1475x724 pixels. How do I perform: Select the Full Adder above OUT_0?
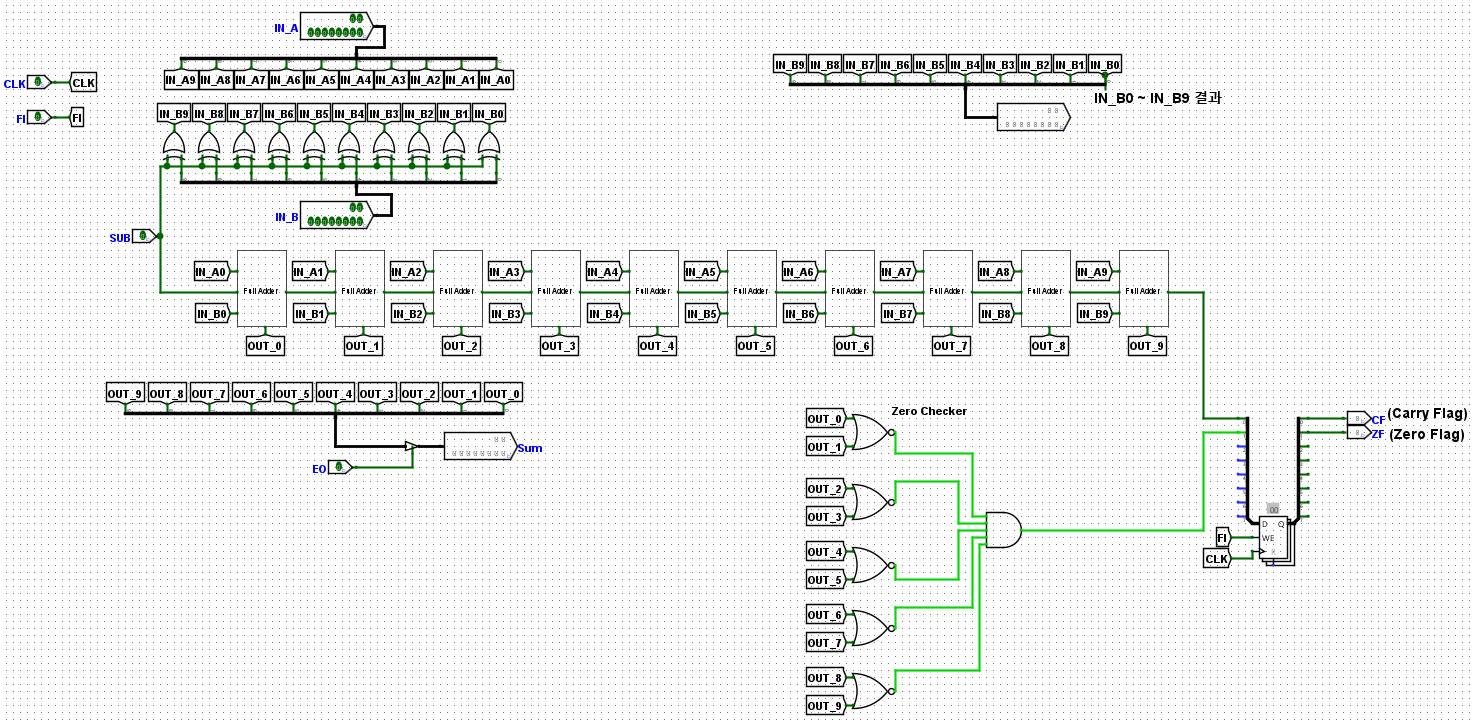(261, 289)
